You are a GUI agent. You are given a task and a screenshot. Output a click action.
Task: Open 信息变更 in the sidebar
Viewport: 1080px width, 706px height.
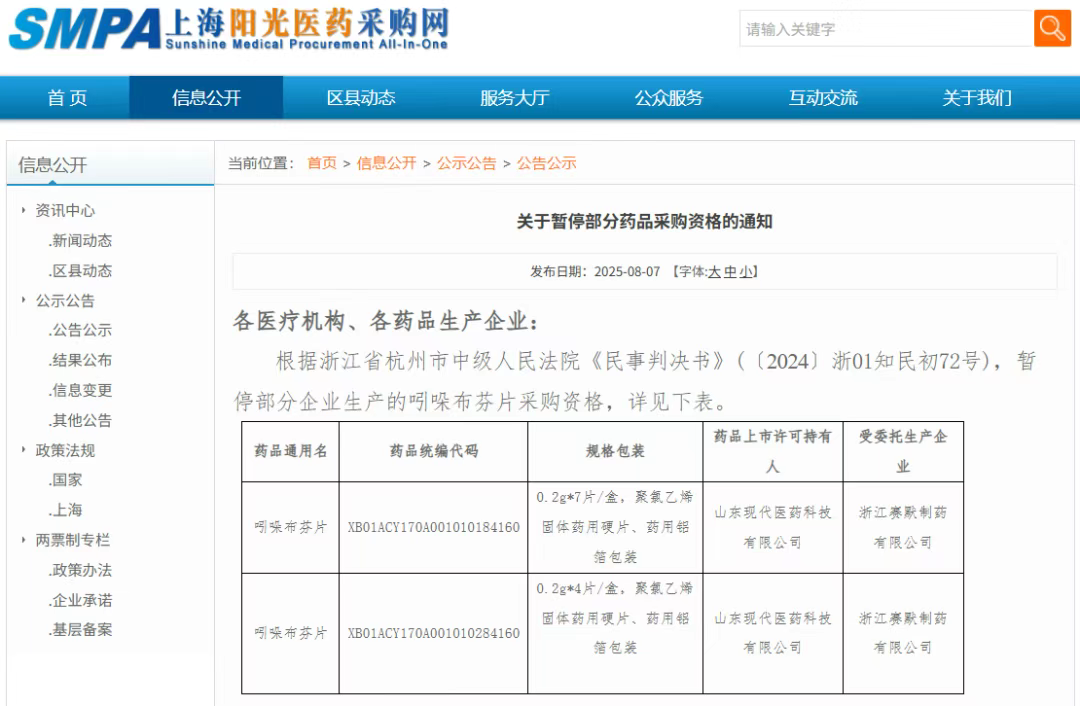click(x=81, y=390)
